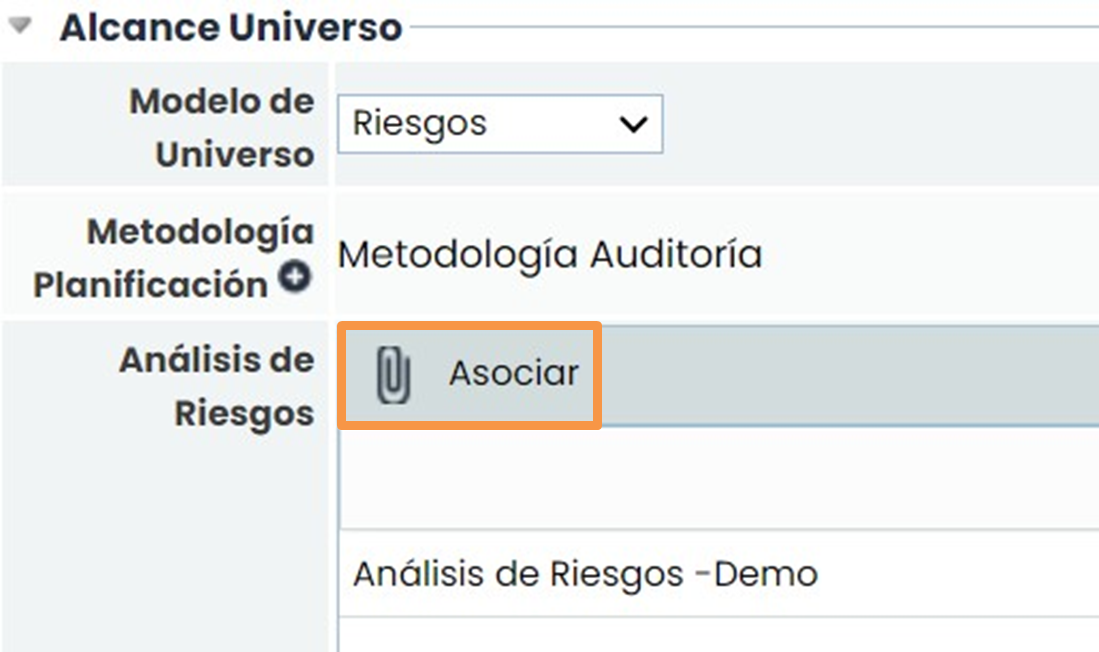Click the empty row below the Asociar toolbar
The height and width of the screenshot is (652, 1099).
point(718,479)
